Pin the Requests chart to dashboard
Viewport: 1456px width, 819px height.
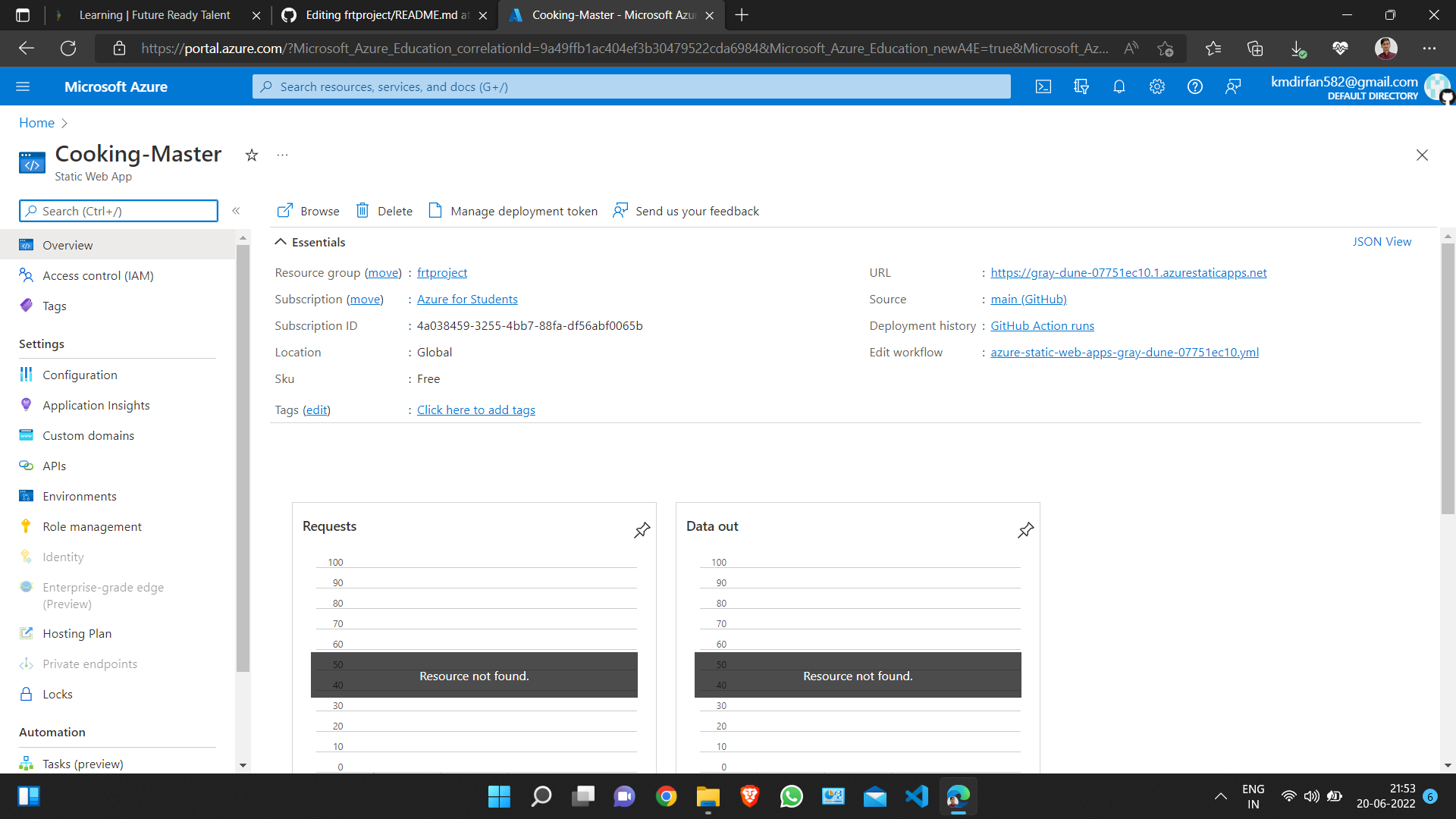[642, 530]
